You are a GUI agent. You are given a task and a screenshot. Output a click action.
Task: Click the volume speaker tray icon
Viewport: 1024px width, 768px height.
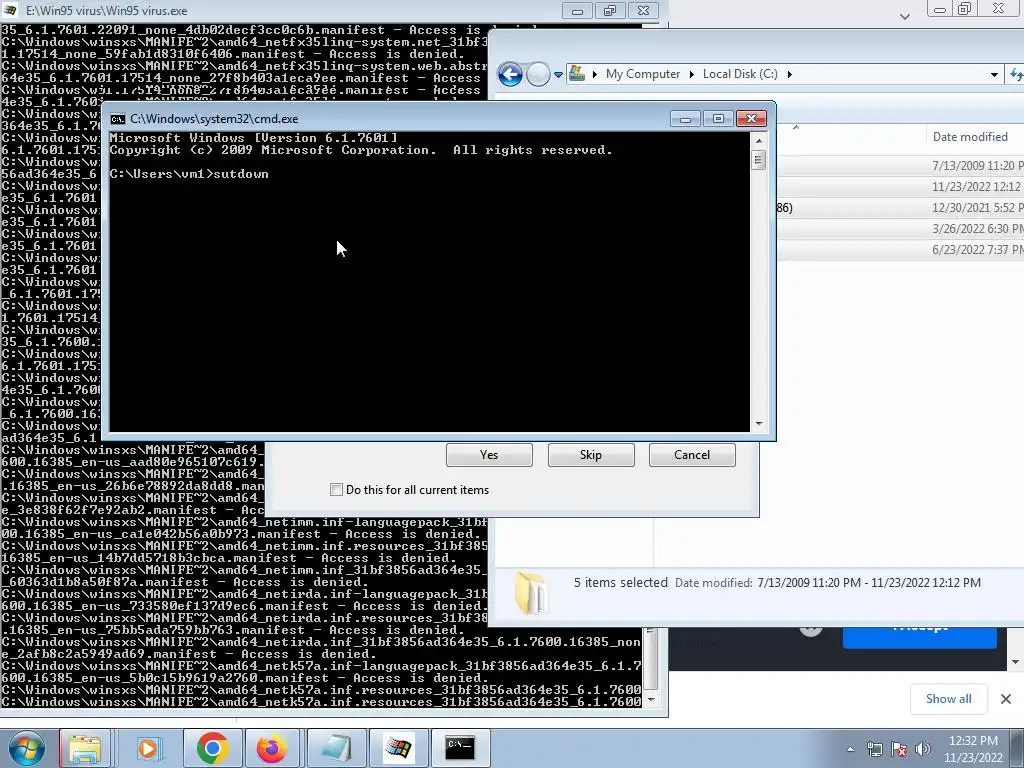coord(922,749)
